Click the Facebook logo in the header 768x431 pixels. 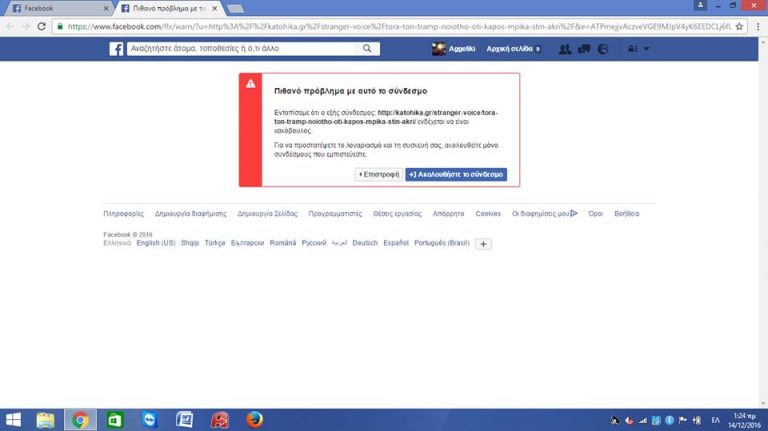coord(116,48)
